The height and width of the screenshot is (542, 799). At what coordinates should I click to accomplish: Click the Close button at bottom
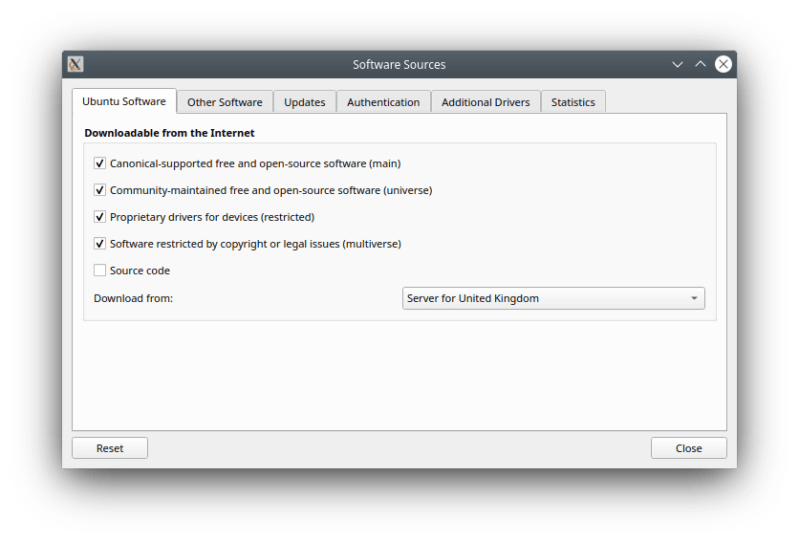[689, 448]
